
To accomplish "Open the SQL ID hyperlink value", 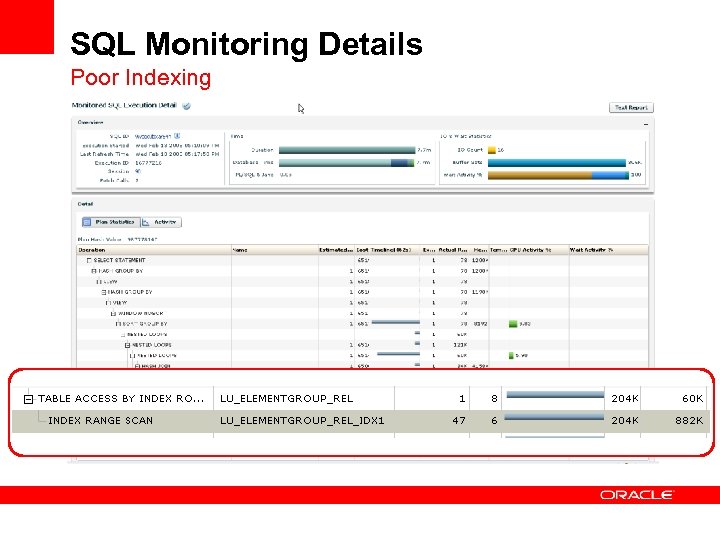I will coord(153,136).
